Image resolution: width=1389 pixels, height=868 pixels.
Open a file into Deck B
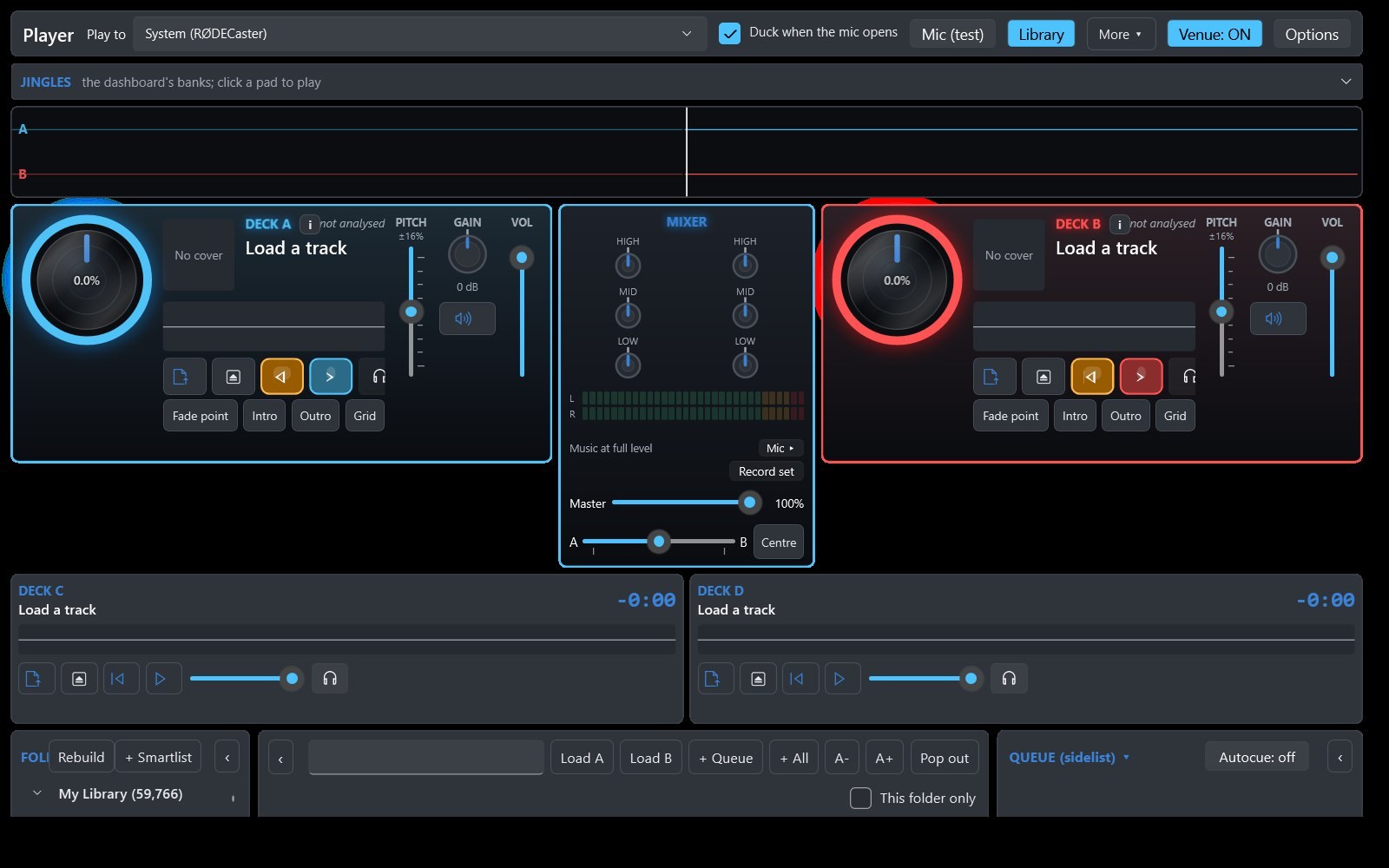point(994,377)
